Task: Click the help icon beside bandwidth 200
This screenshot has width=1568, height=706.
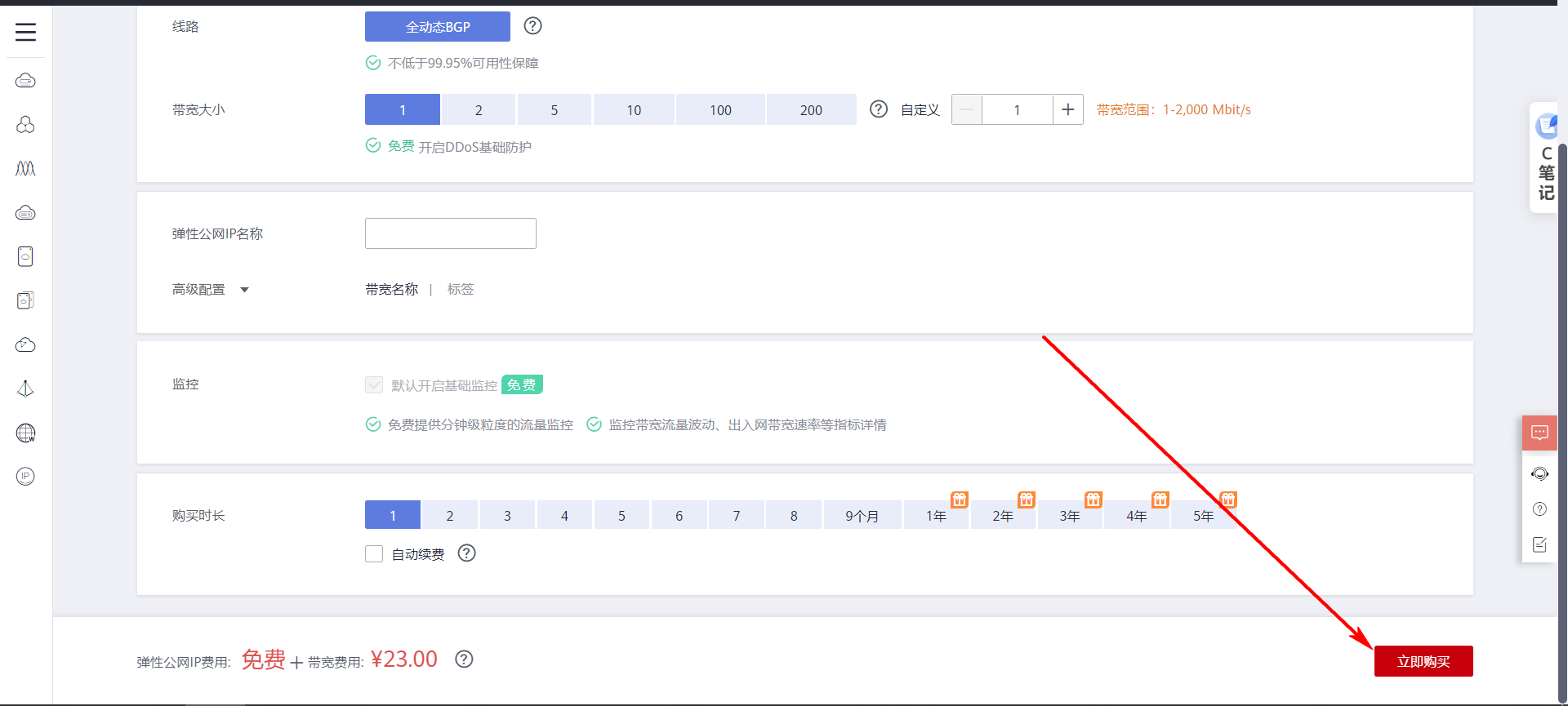Action: pos(879,109)
